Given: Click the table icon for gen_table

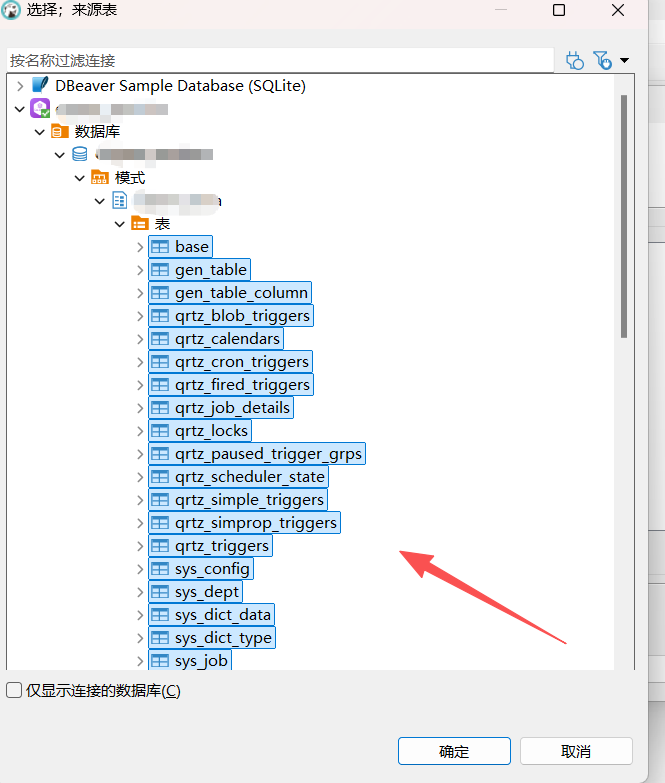Looking at the screenshot, I should [160, 270].
